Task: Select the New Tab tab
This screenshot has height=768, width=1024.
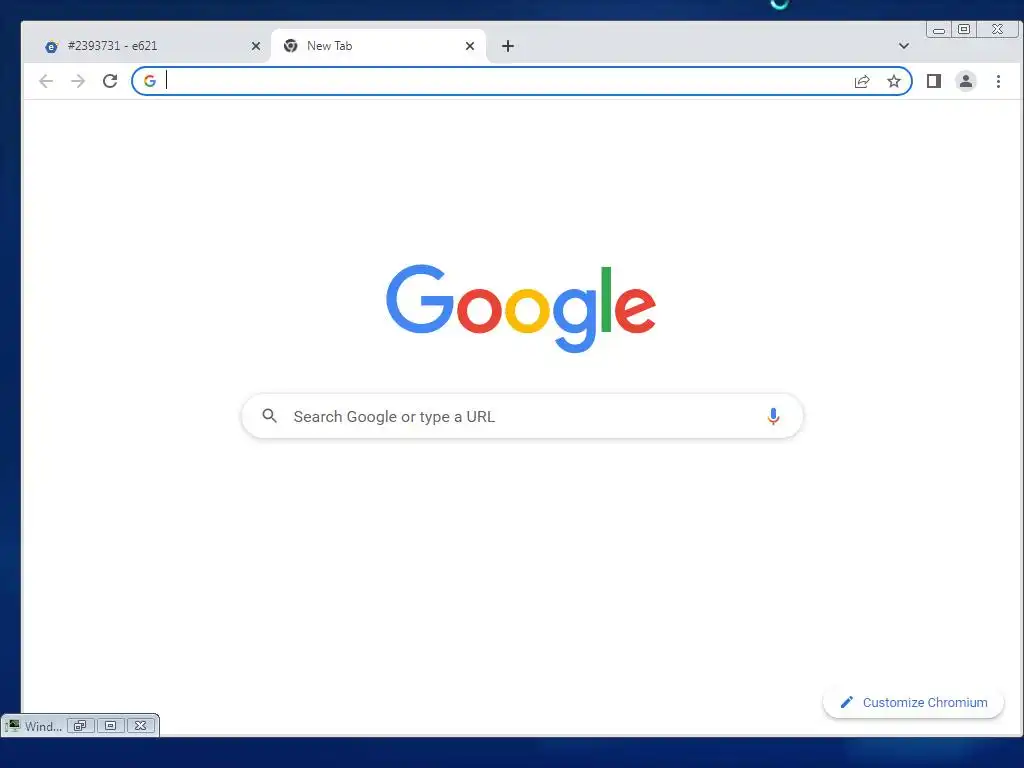Action: tap(379, 46)
